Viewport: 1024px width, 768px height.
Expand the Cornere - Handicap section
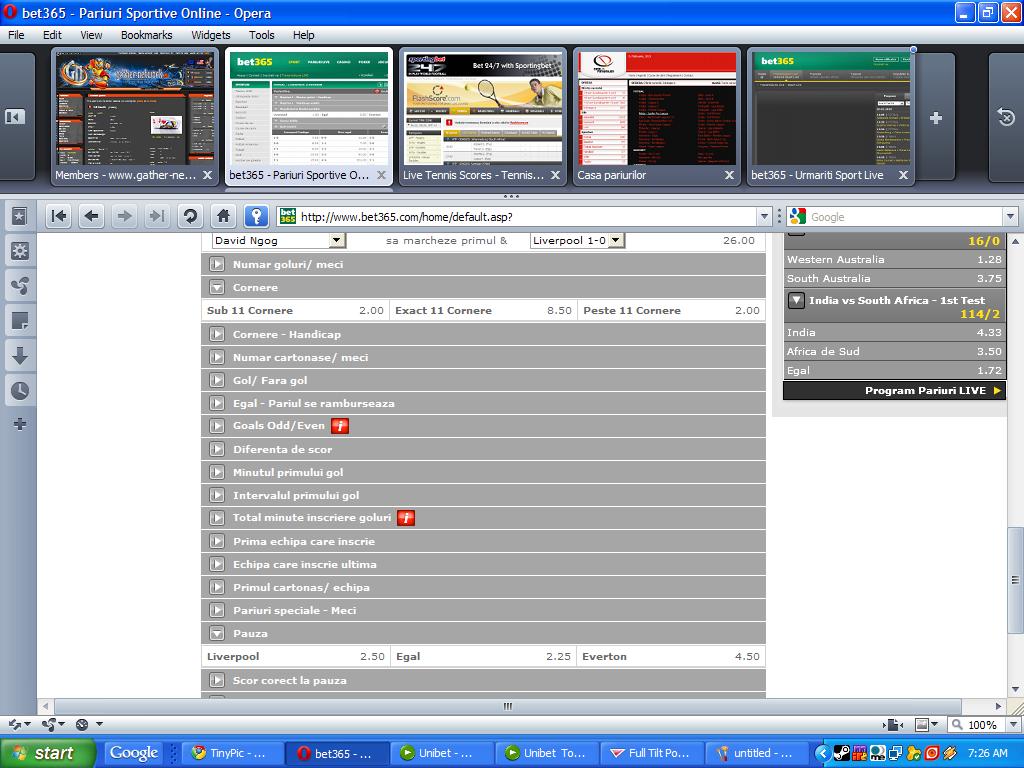[x=217, y=334]
